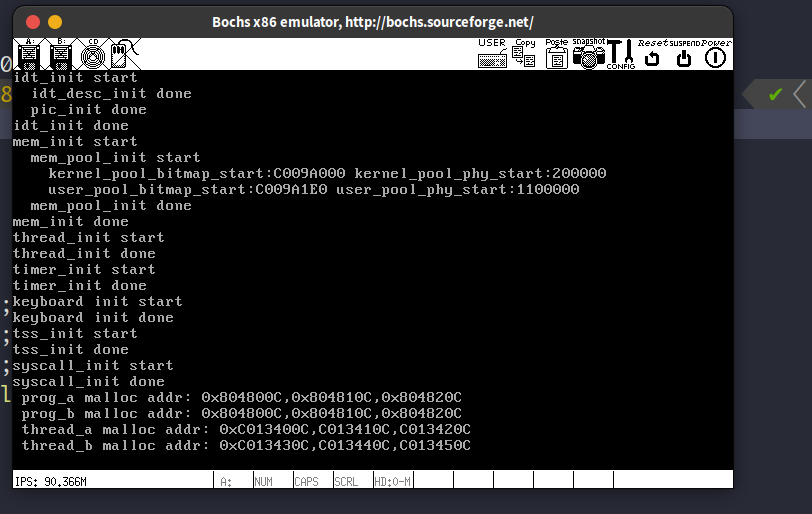Click the floppy B: drive icon
This screenshot has height=514, width=812.
(61, 54)
